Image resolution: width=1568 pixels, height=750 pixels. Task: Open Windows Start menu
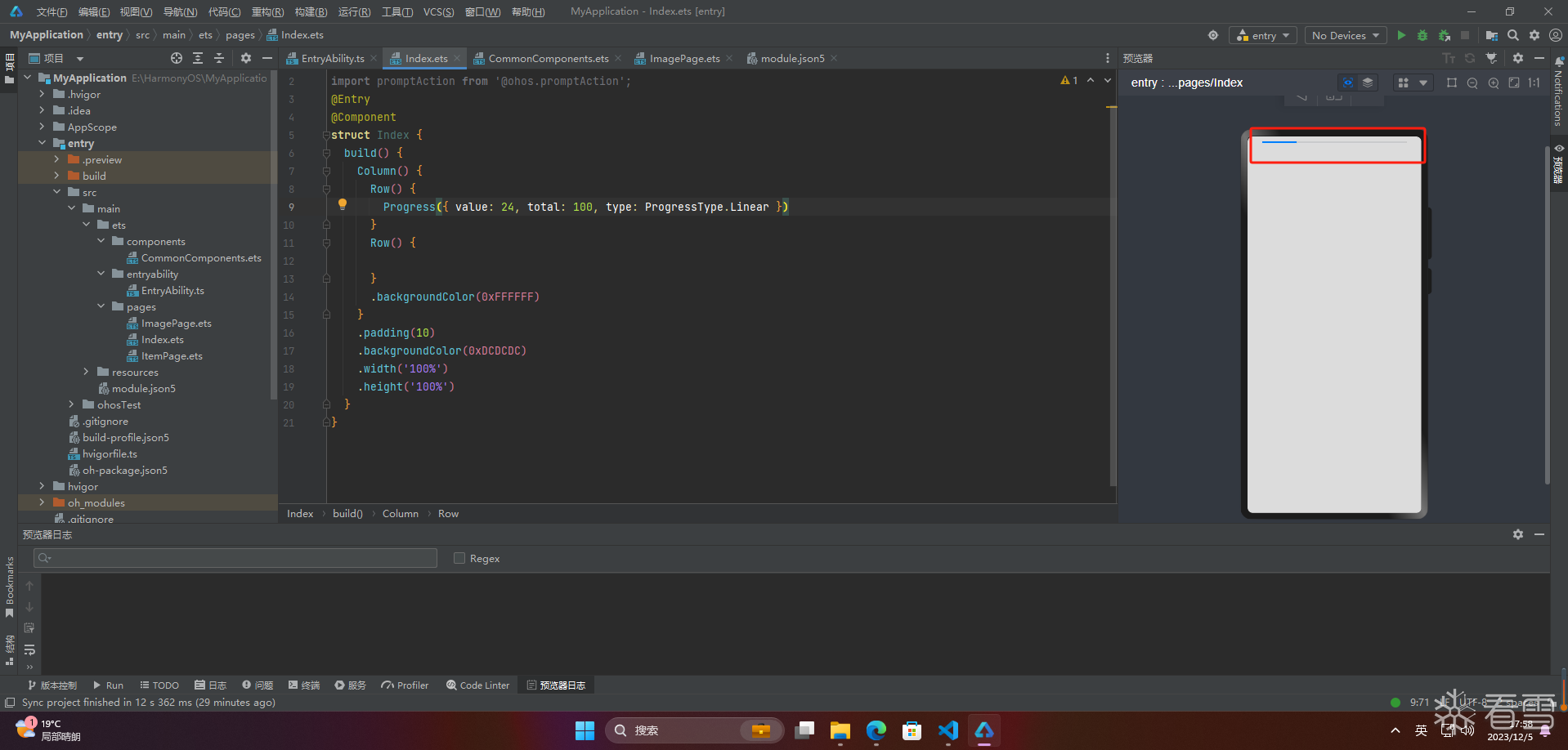point(585,730)
